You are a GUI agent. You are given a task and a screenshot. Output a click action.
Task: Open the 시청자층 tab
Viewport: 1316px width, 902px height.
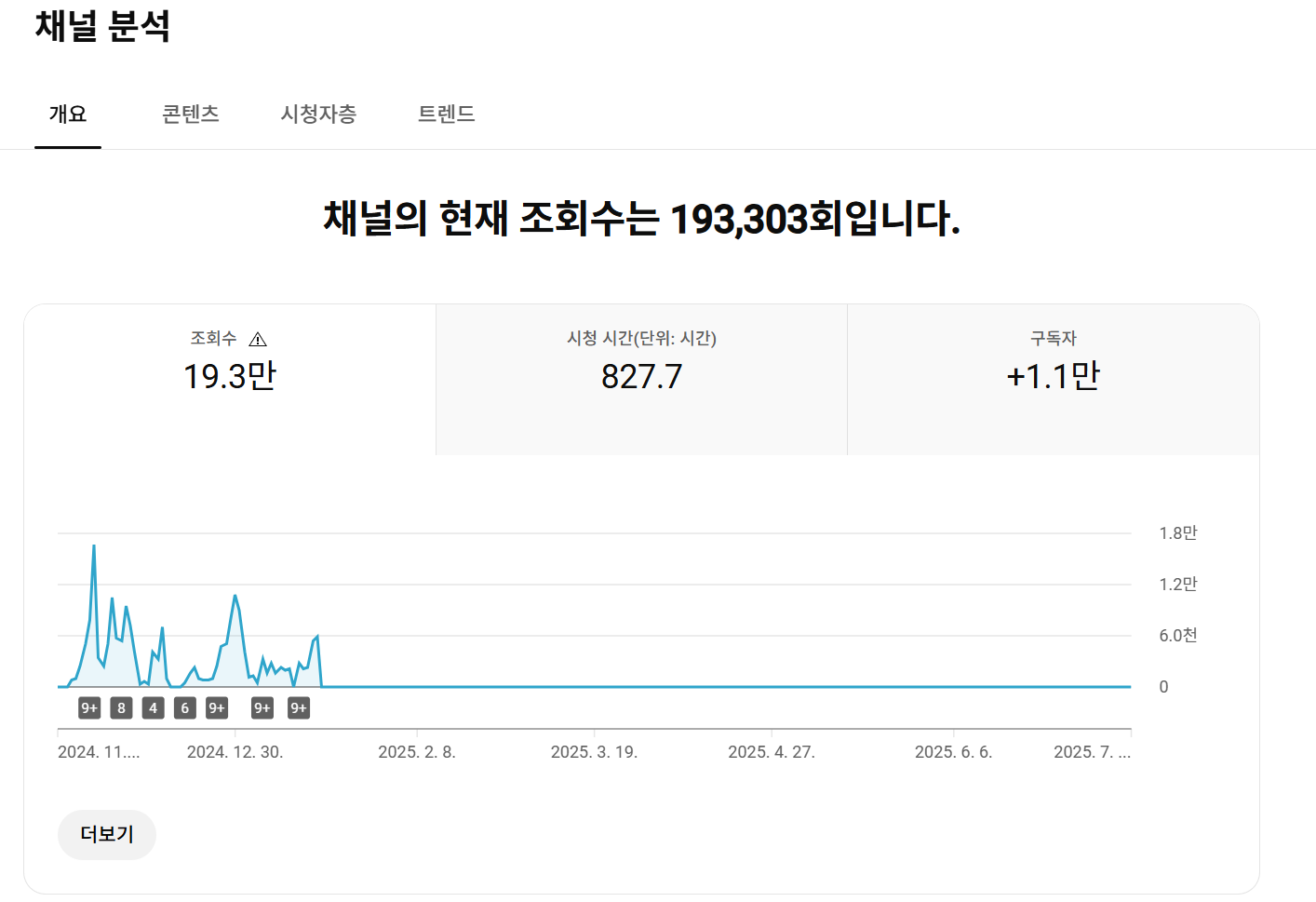click(x=318, y=114)
